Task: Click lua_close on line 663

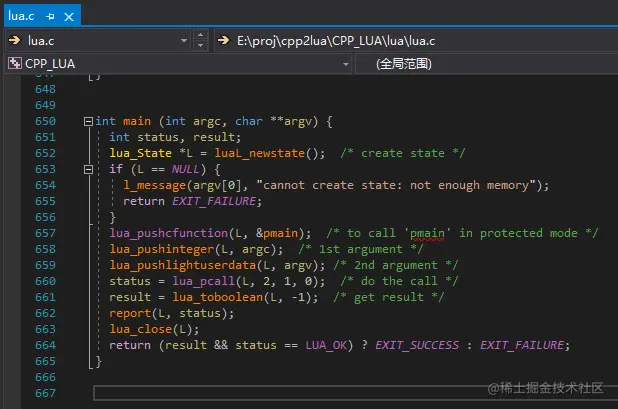Action: 141,329
